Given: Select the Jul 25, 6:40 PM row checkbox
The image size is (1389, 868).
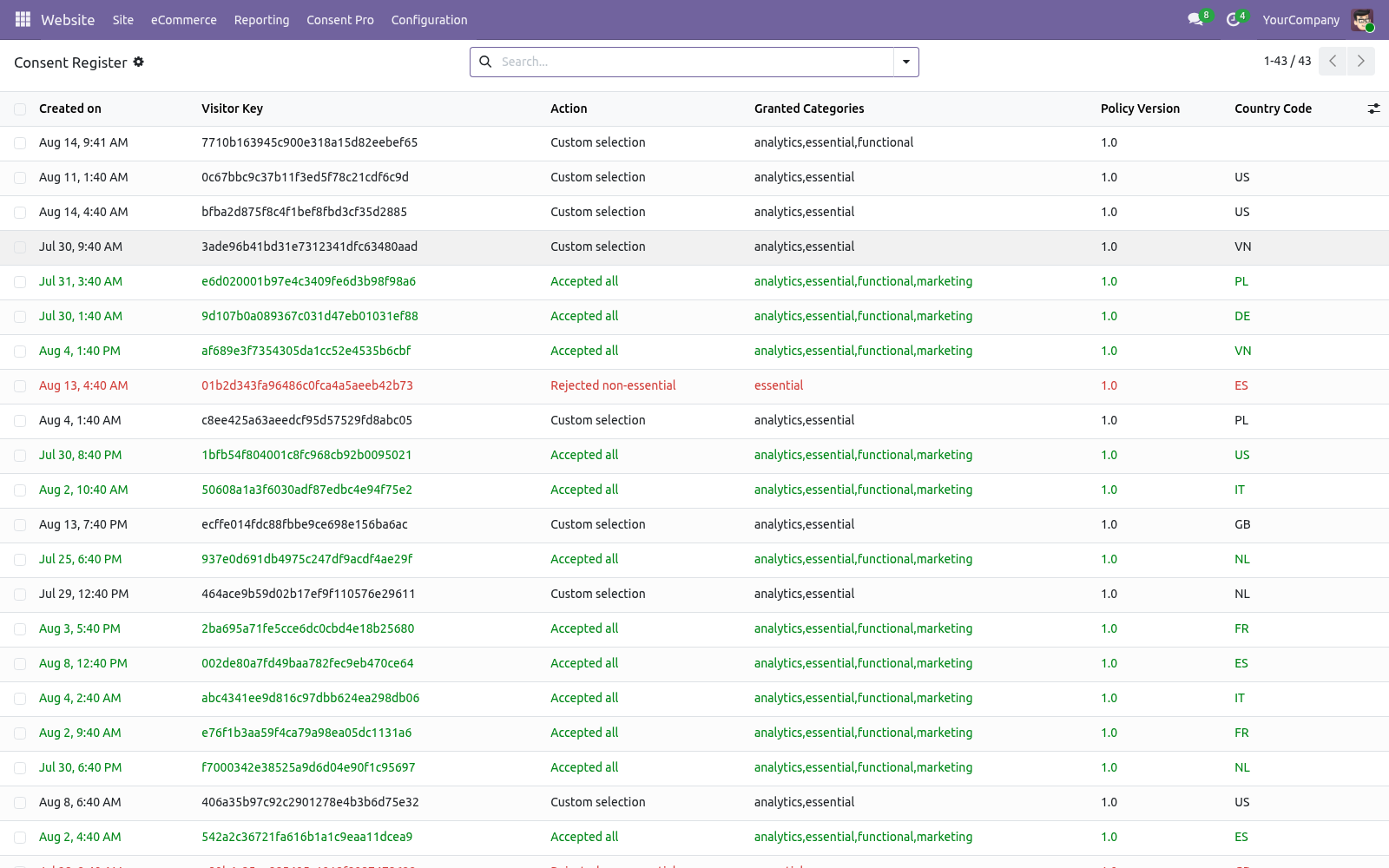Looking at the screenshot, I should [20, 560].
